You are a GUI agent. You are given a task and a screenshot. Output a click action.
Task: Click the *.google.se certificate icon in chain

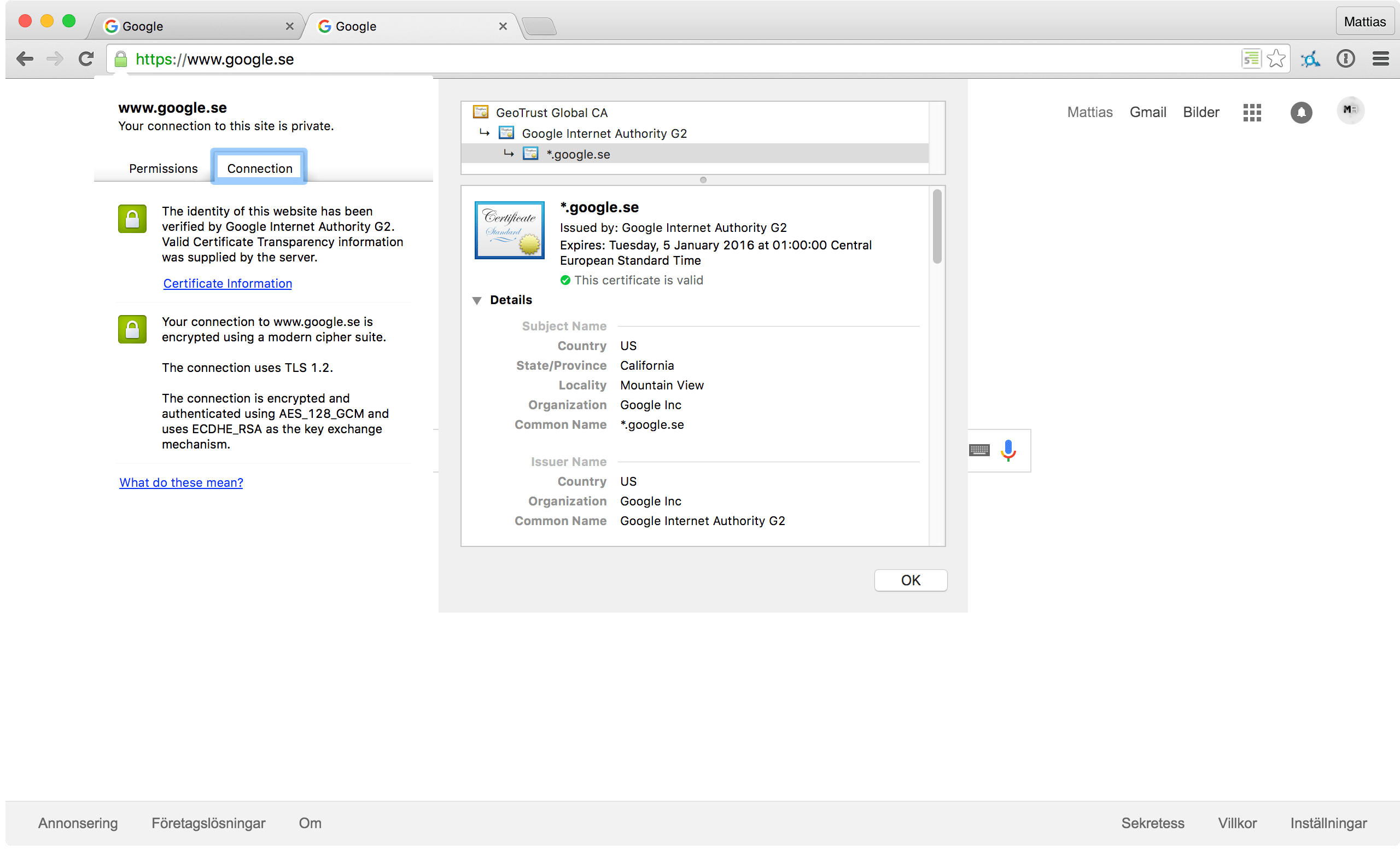[x=530, y=153]
